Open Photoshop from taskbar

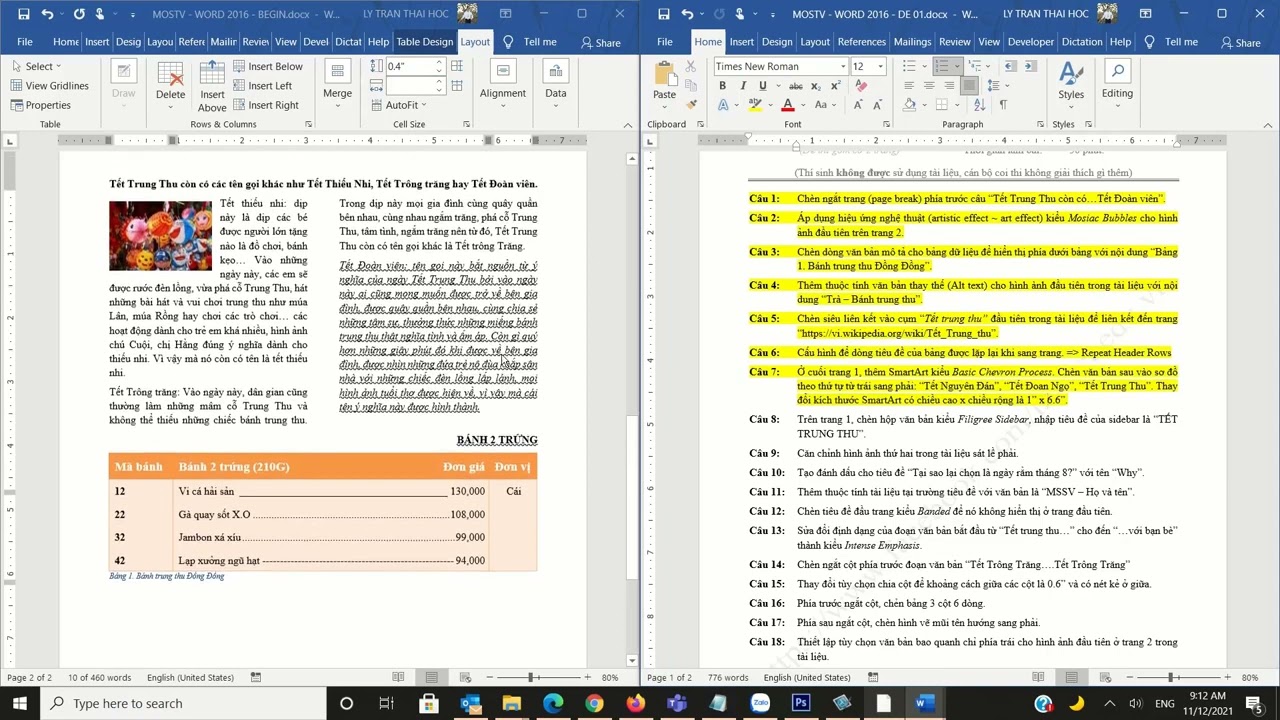pyautogui.click(x=801, y=703)
